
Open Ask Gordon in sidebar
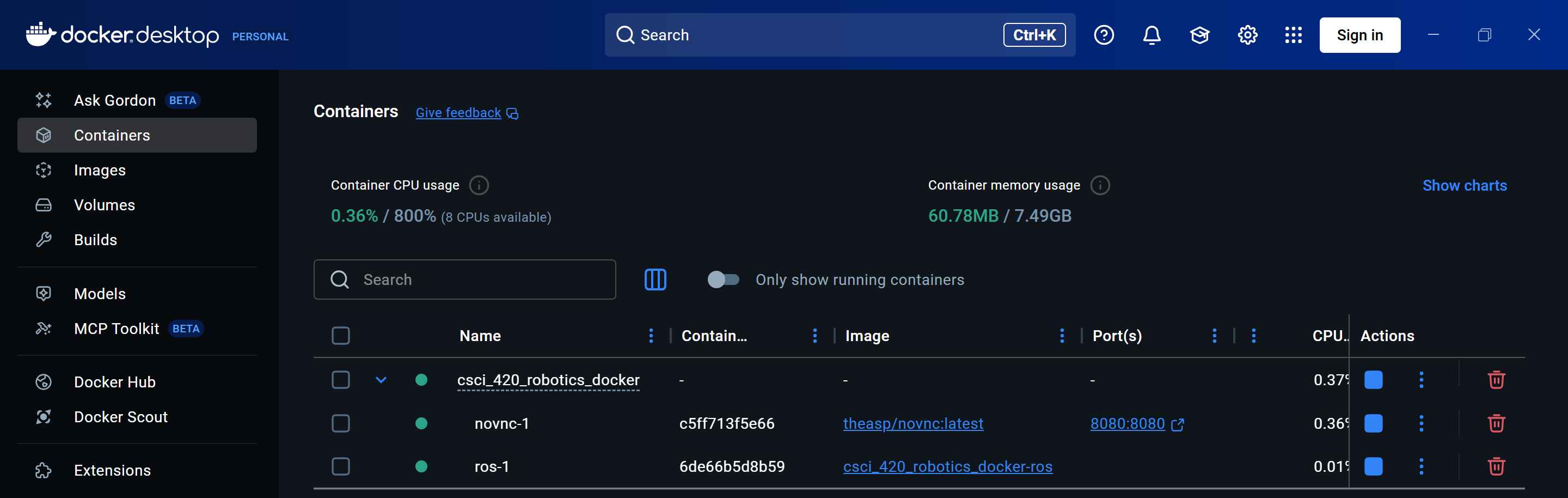[x=137, y=100]
